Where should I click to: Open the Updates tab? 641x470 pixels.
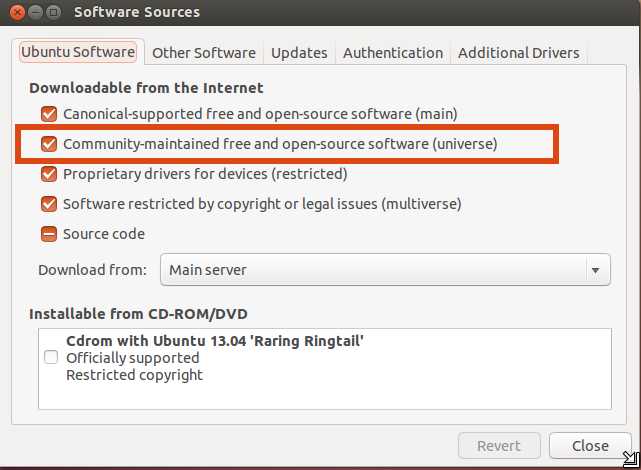(x=299, y=53)
